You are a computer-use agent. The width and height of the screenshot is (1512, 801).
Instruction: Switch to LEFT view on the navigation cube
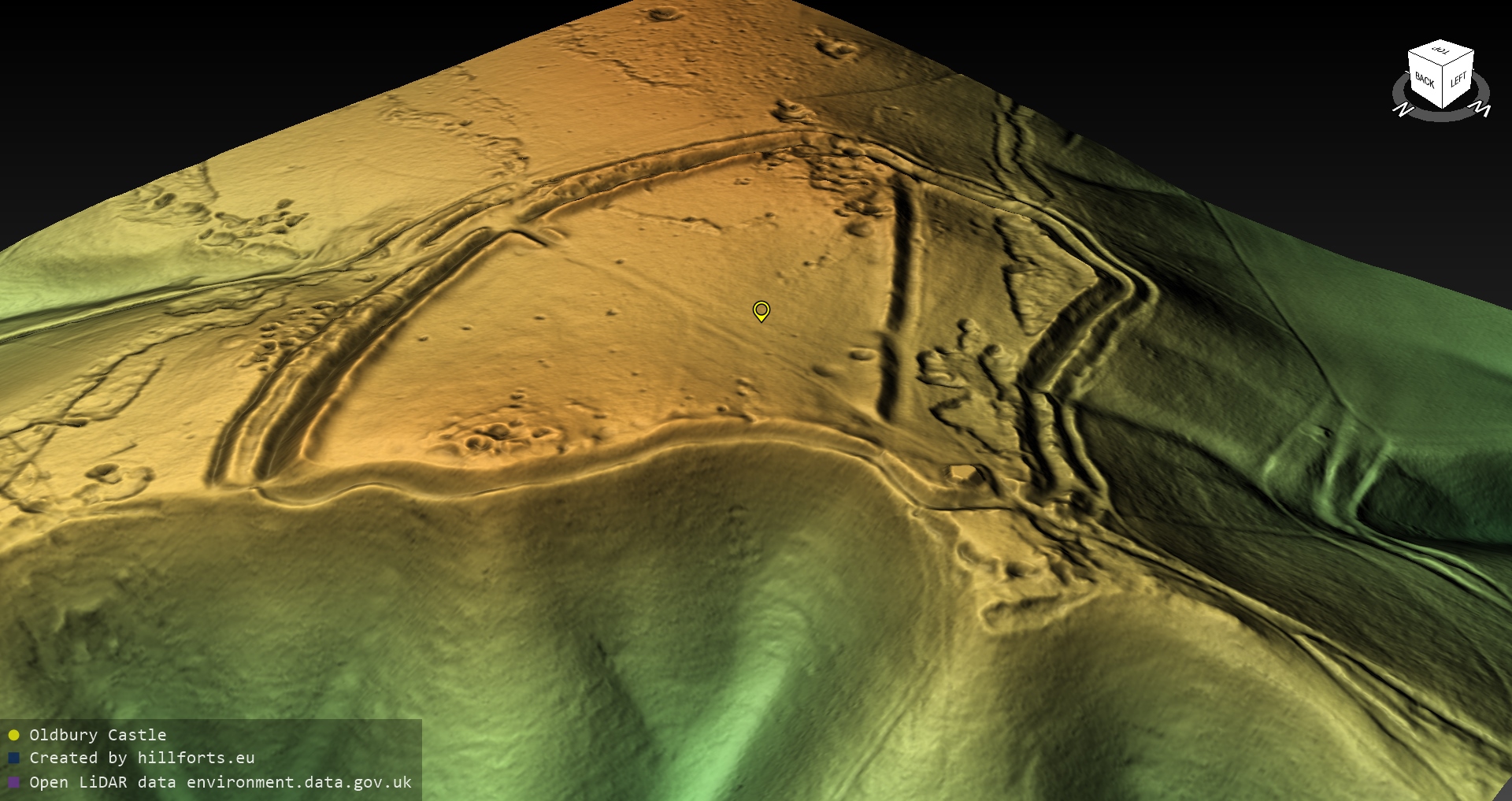[1458, 80]
